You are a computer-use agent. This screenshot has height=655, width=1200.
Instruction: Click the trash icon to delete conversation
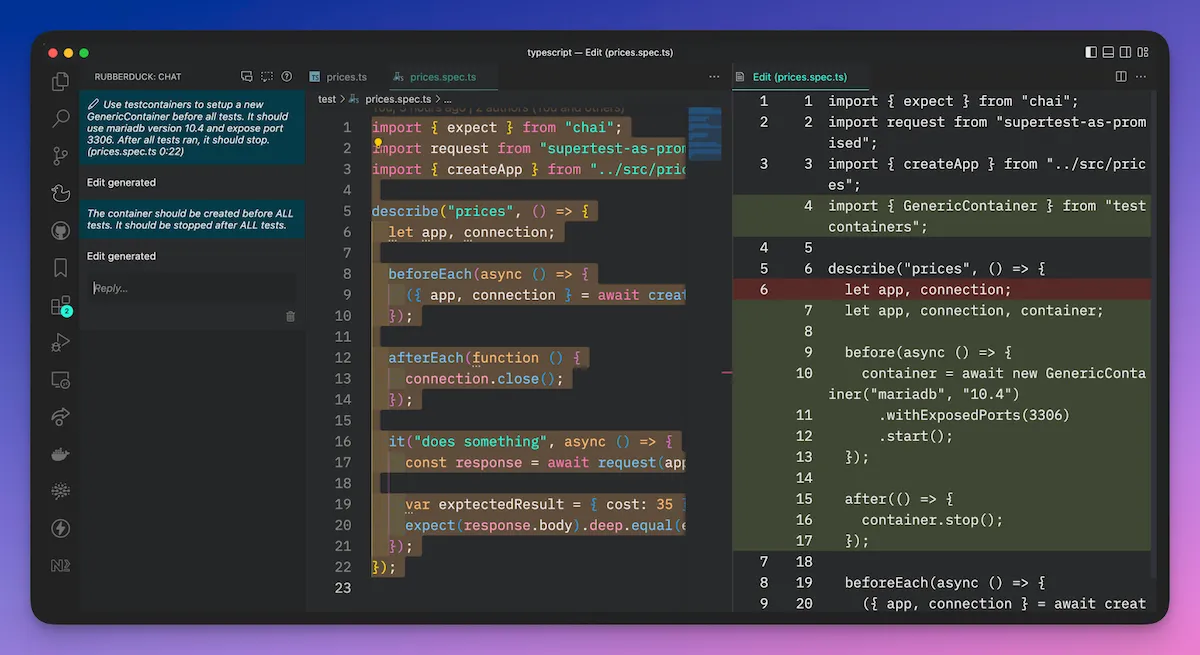click(290, 316)
